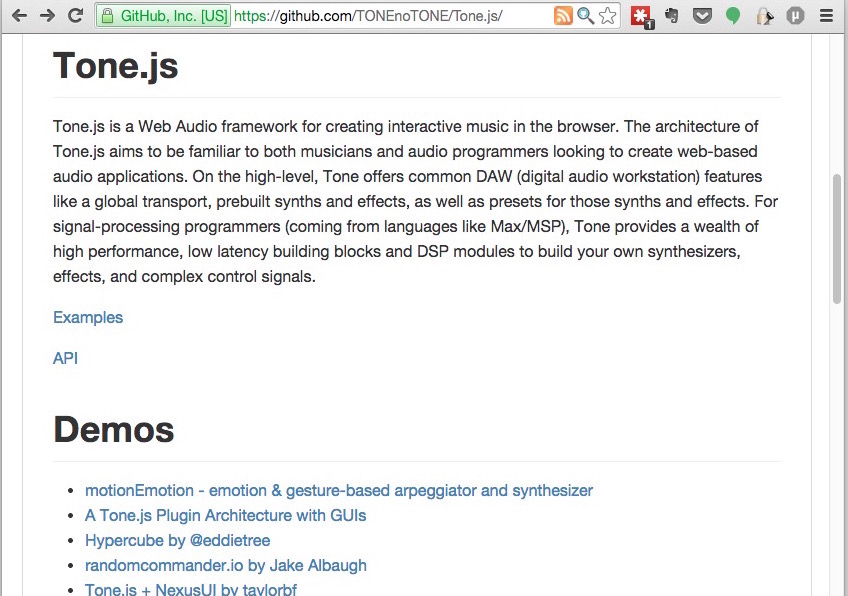The image size is (848, 596).
Task: Save page with the Pocket extension icon
Action: 702,16
